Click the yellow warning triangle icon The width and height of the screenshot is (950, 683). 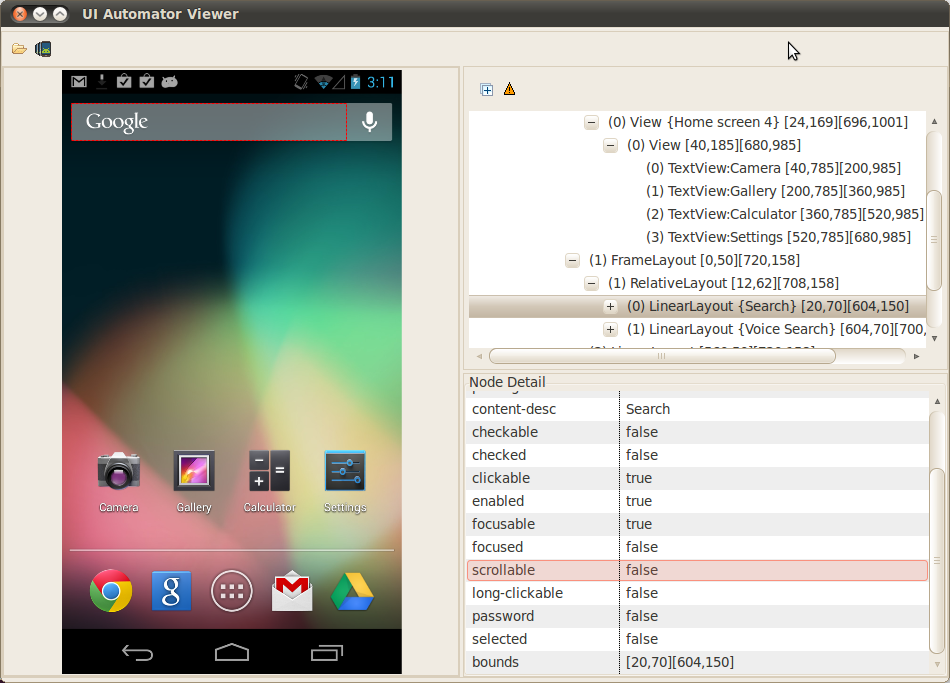click(x=510, y=90)
